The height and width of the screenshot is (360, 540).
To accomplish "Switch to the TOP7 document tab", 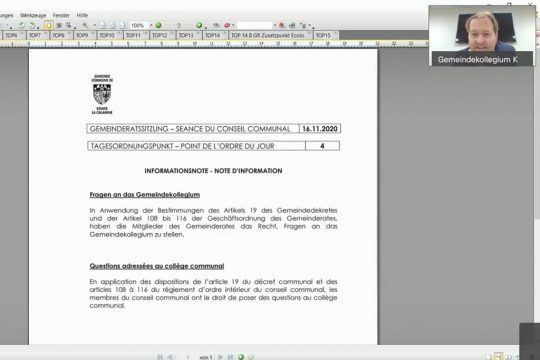I will [37, 35].
